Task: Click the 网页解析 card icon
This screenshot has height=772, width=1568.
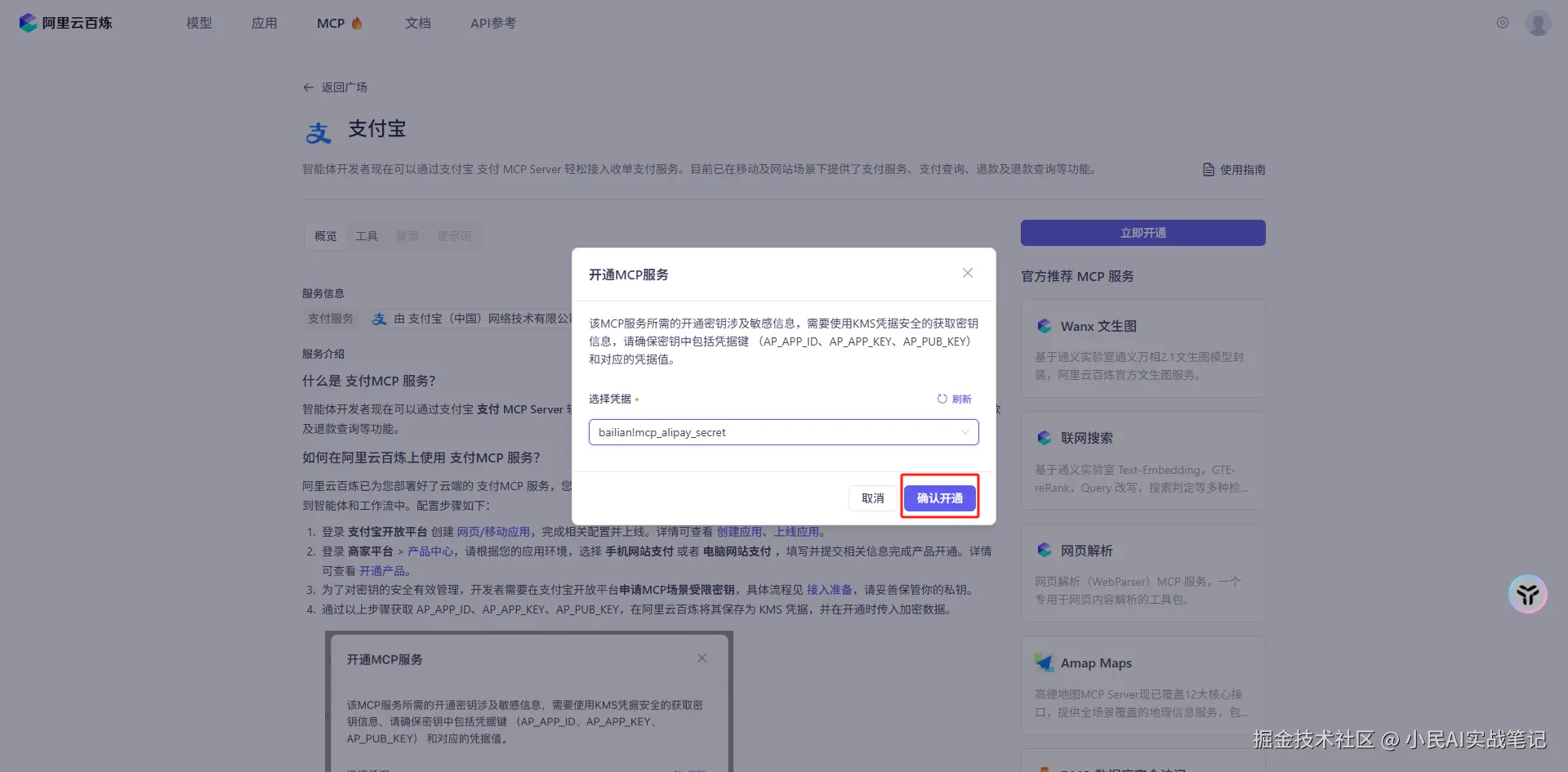Action: 1045,551
